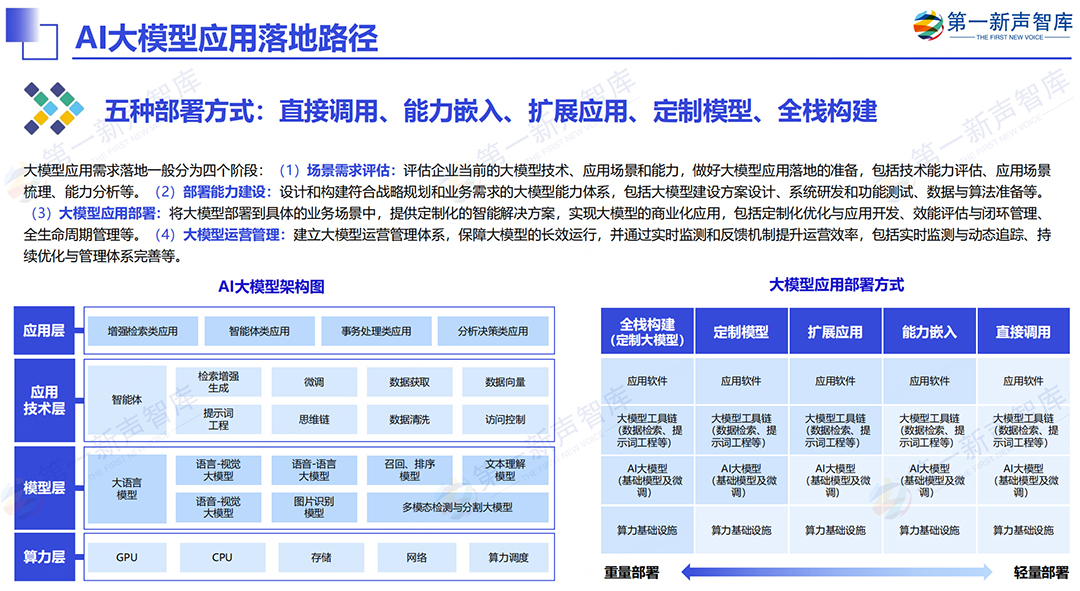Open the 全栈构建 column header

coord(647,331)
